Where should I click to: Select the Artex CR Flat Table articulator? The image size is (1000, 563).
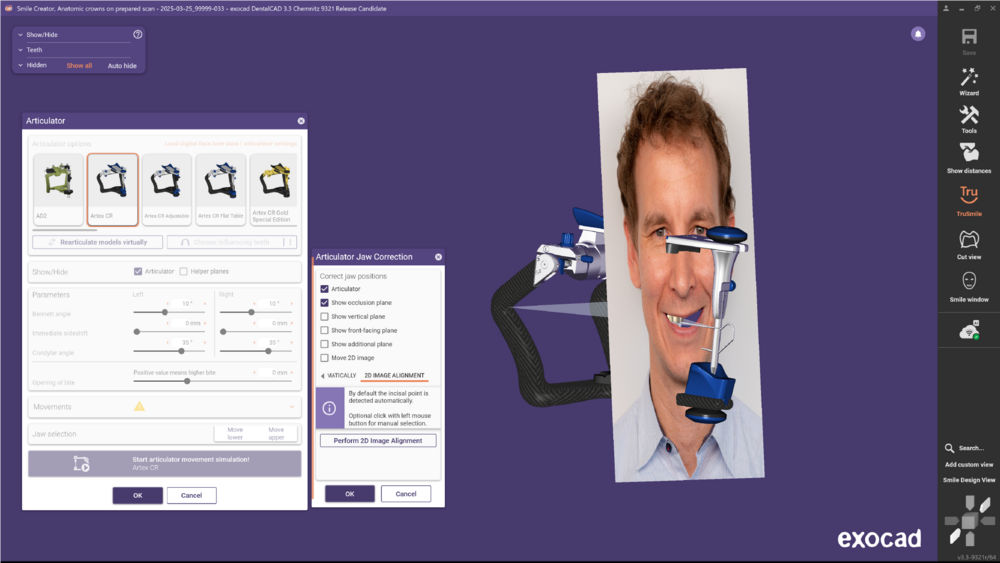click(x=221, y=189)
